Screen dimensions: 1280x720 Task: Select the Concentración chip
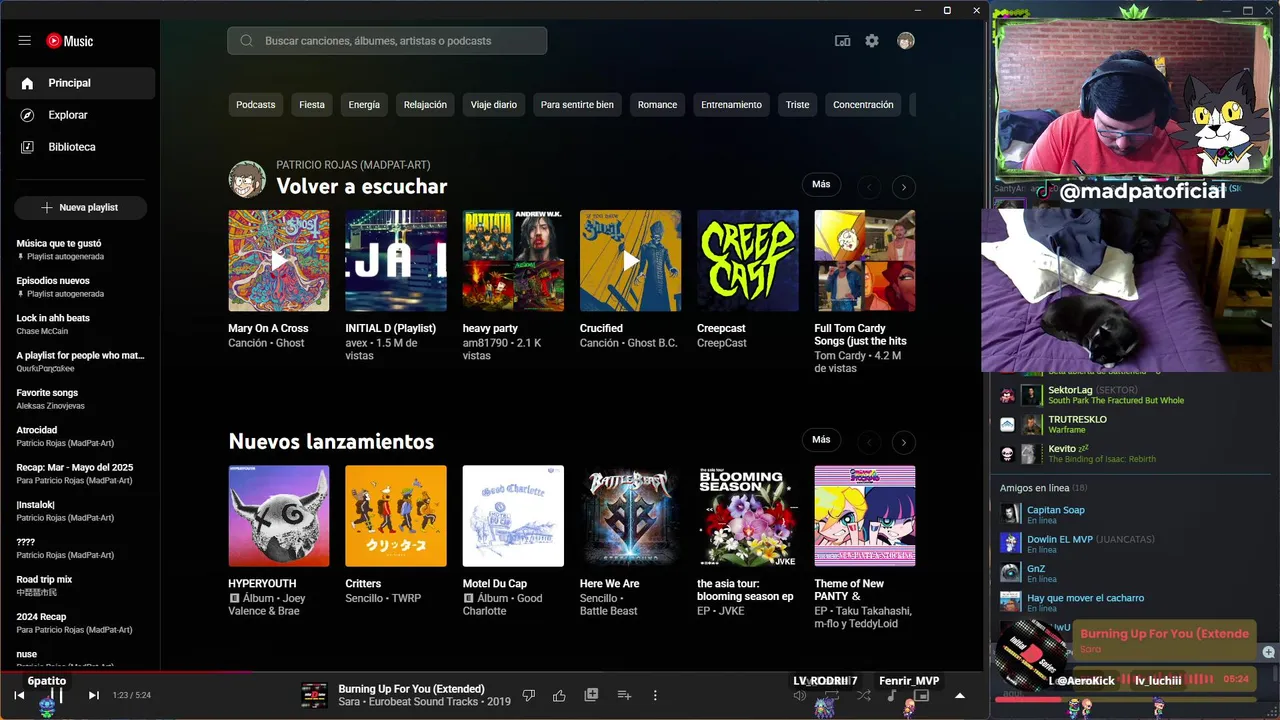click(863, 105)
